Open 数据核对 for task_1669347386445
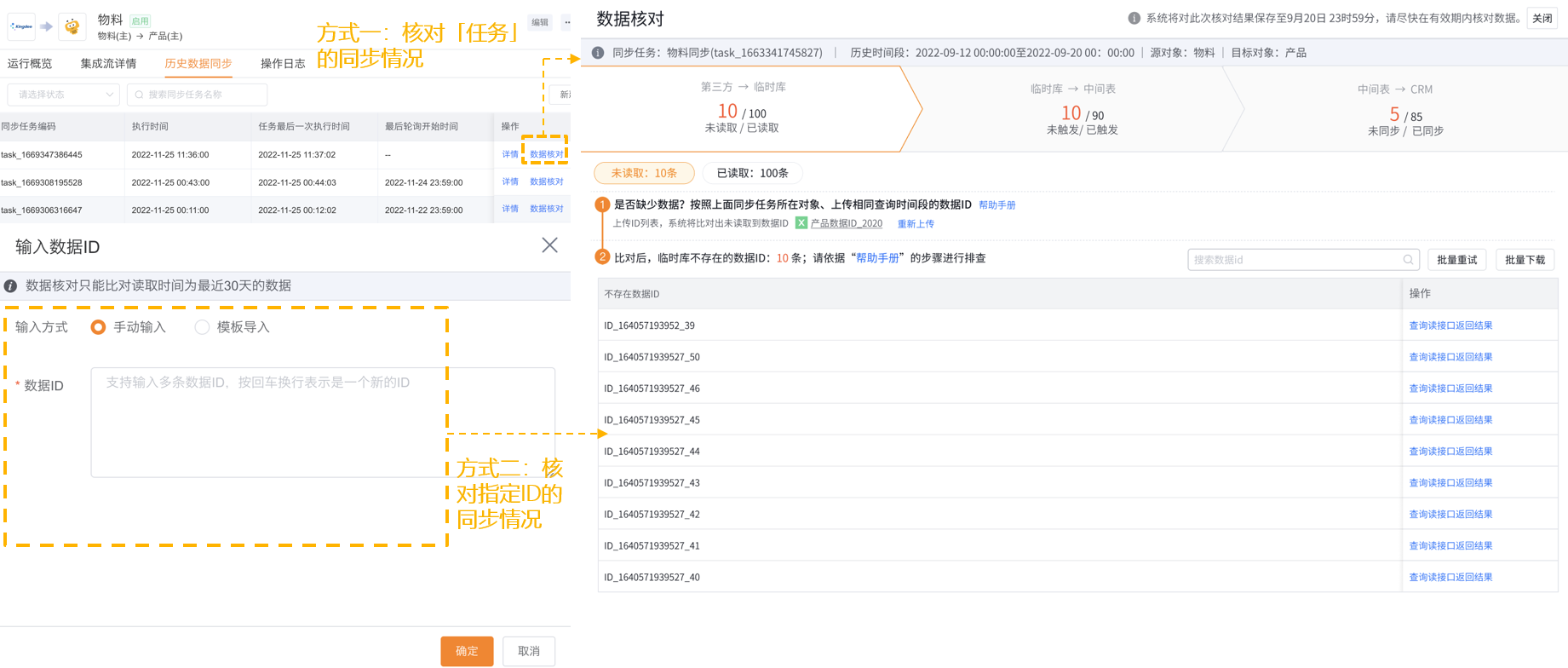This screenshot has width=1568, height=668. [x=546, y=154]
